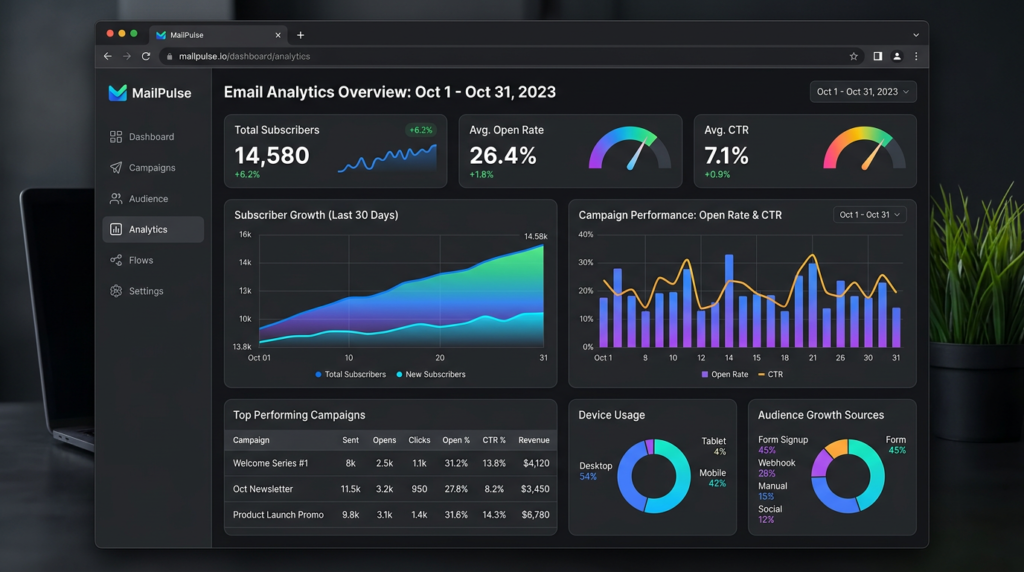
Task: Click the MailPulse logo icon in sidebar
Action: 117,93
